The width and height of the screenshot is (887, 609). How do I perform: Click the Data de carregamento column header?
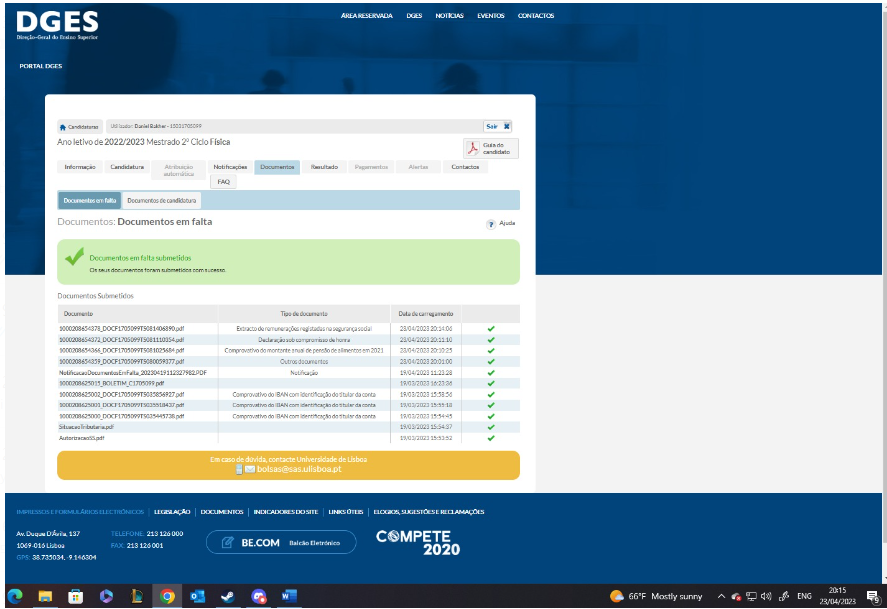click(425, 314)
